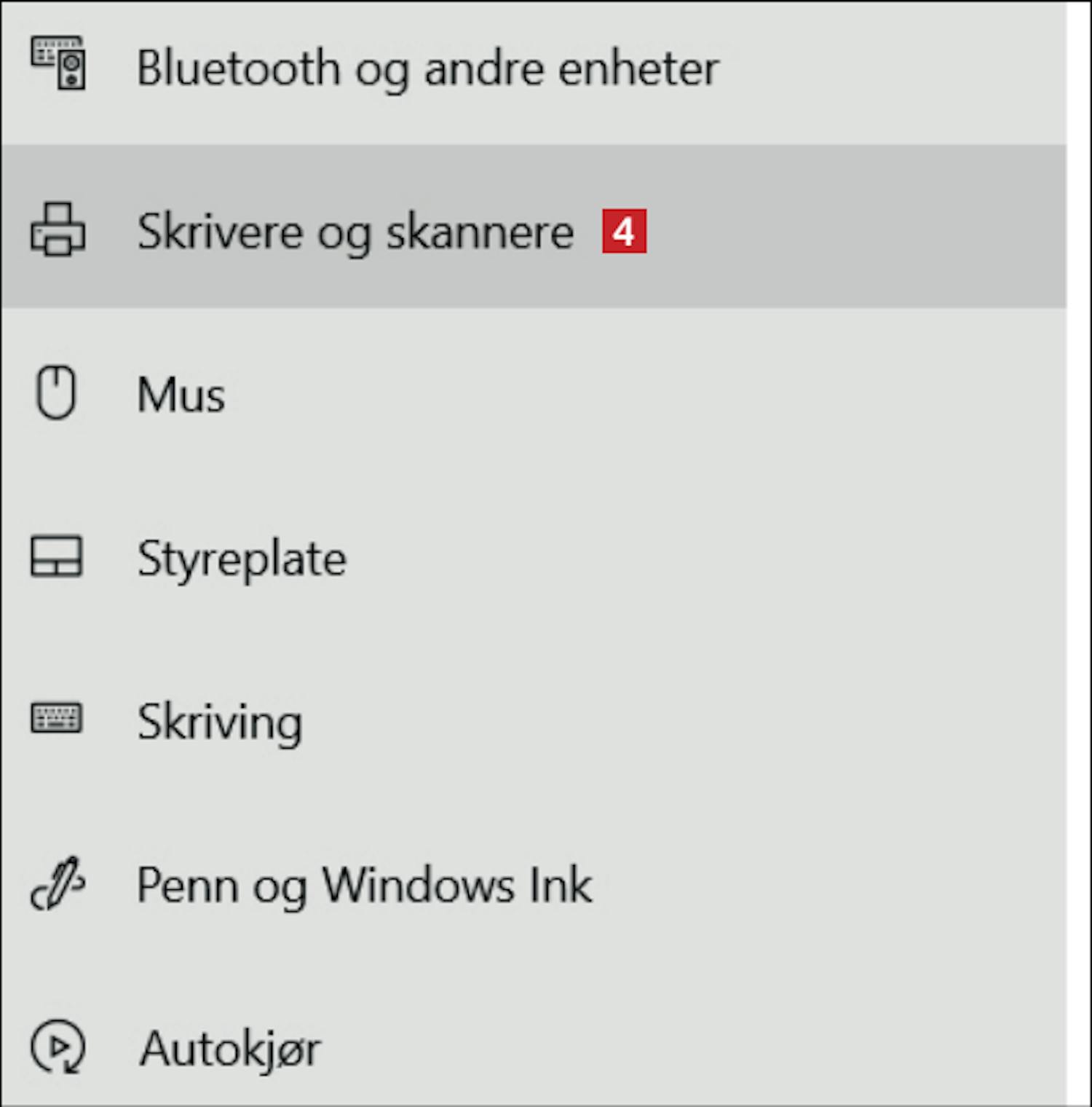
Task: Open the Skriving label
Action: coord(220,723)
